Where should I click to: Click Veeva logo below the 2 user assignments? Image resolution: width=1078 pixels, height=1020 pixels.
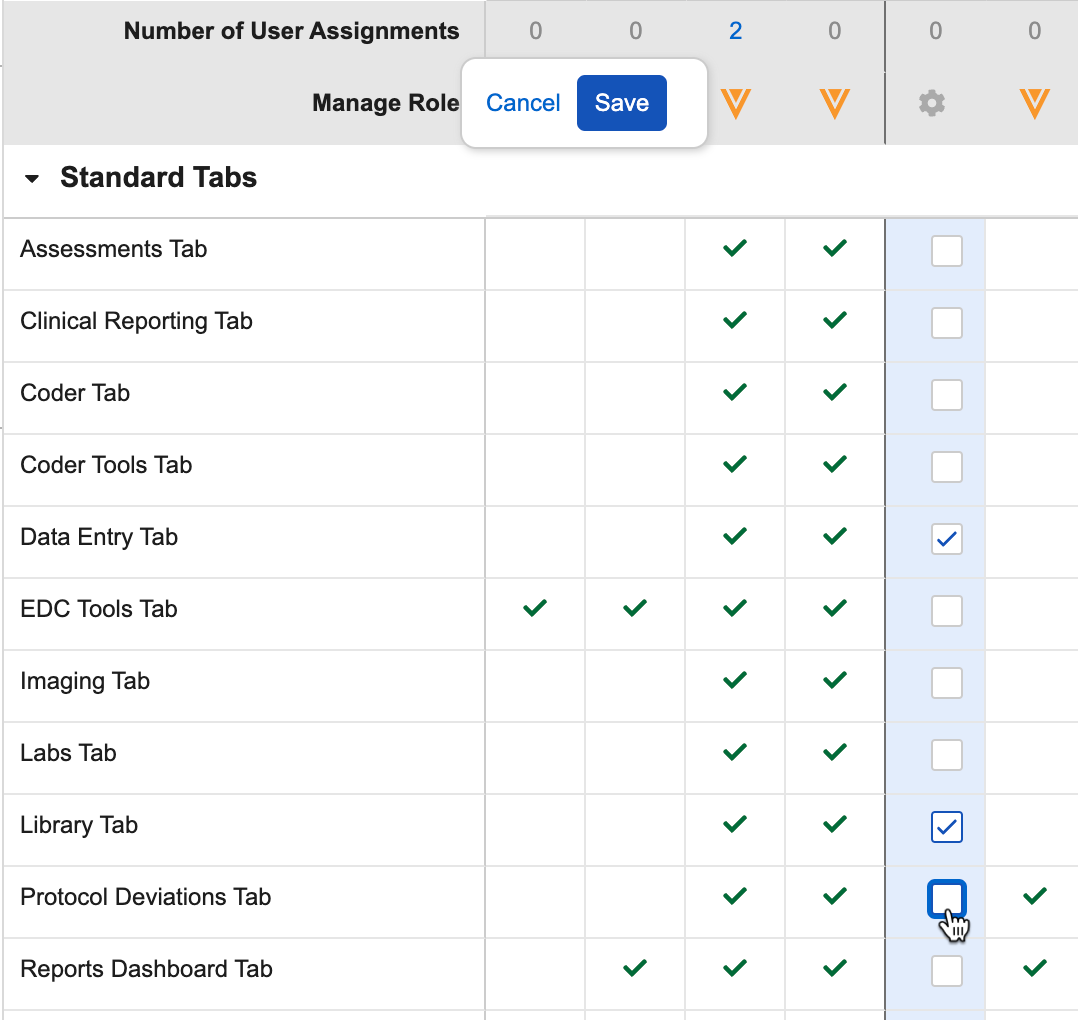[x=735, y=103]
